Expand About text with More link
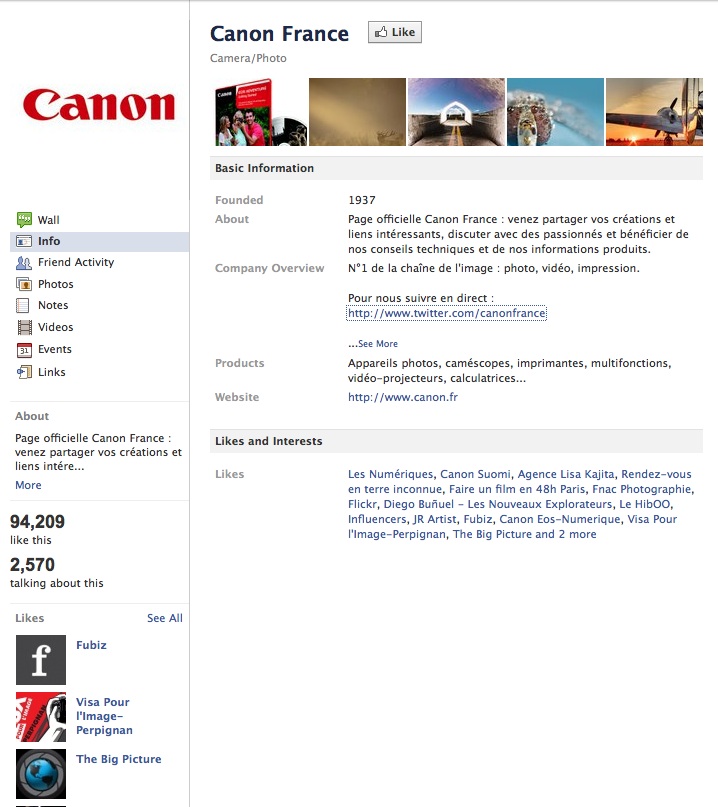Viewport: 718px width, 807px height. click(x=28, y=485)
